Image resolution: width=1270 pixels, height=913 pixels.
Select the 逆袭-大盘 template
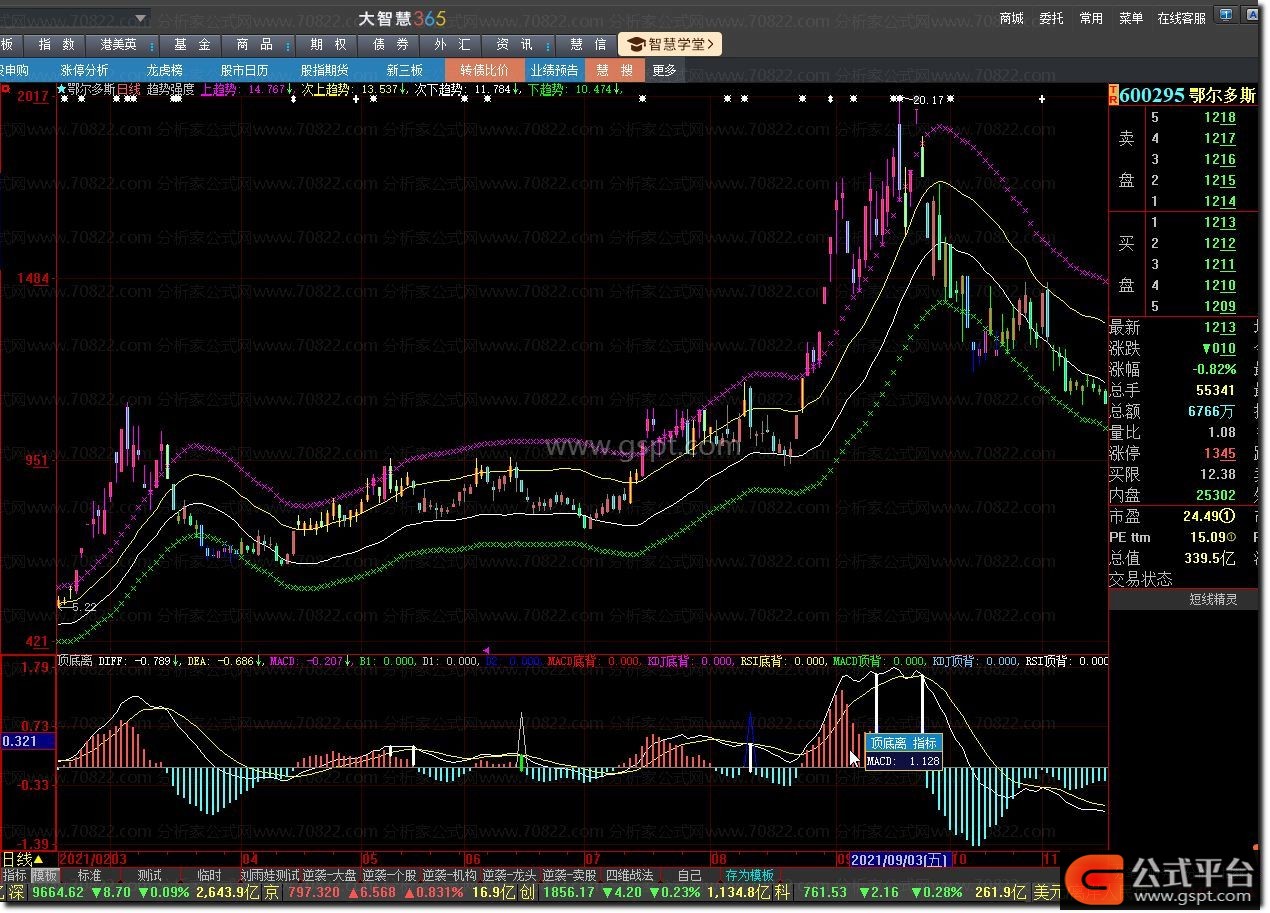tap(329, 875)
